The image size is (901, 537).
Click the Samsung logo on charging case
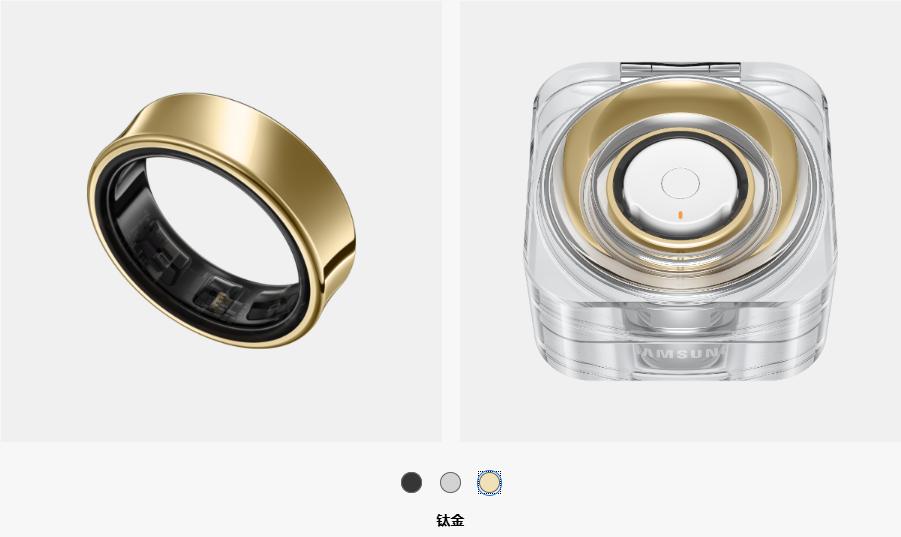[680, 353]
